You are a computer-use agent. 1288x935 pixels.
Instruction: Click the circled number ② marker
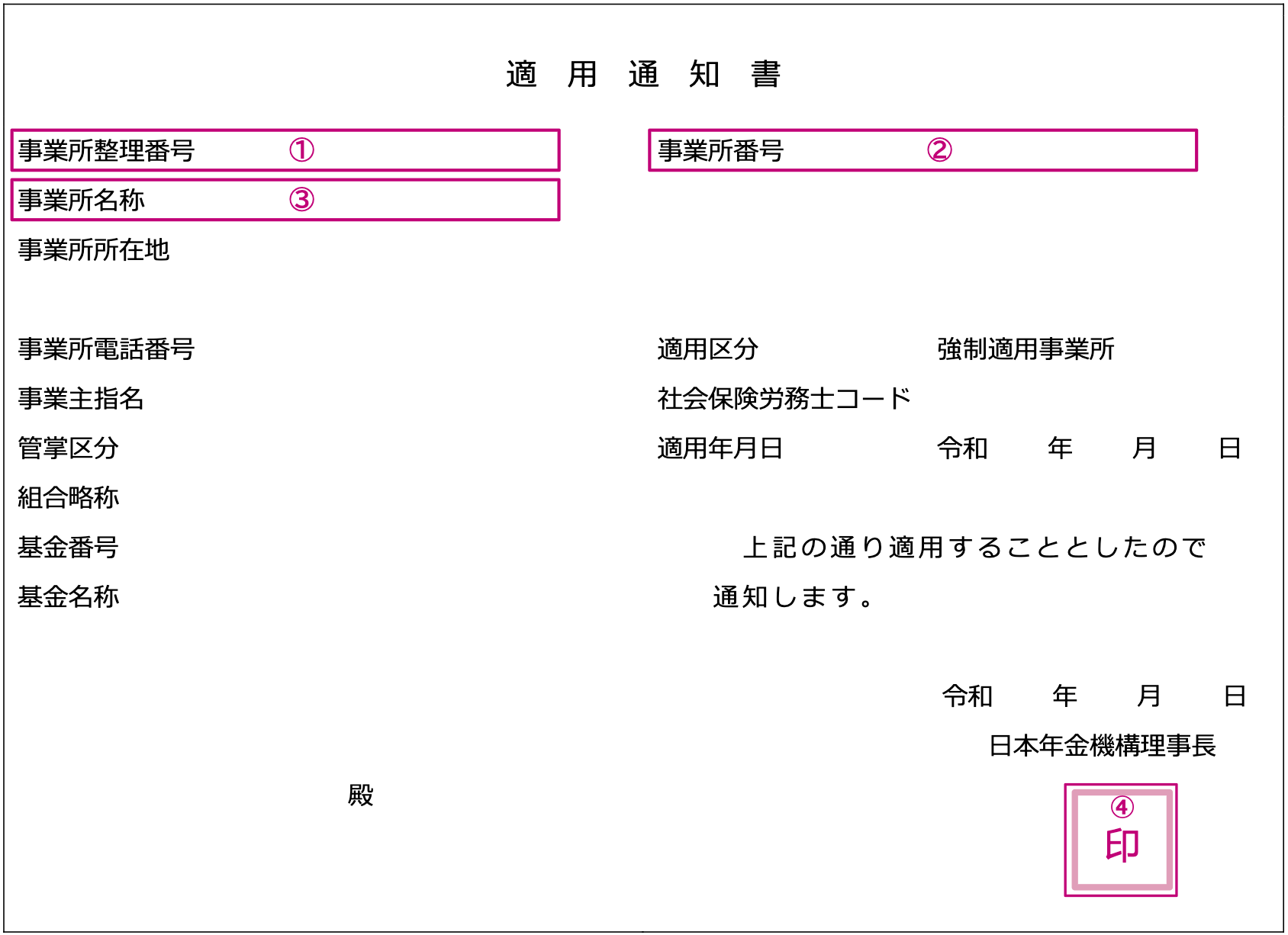coord(939,149)
